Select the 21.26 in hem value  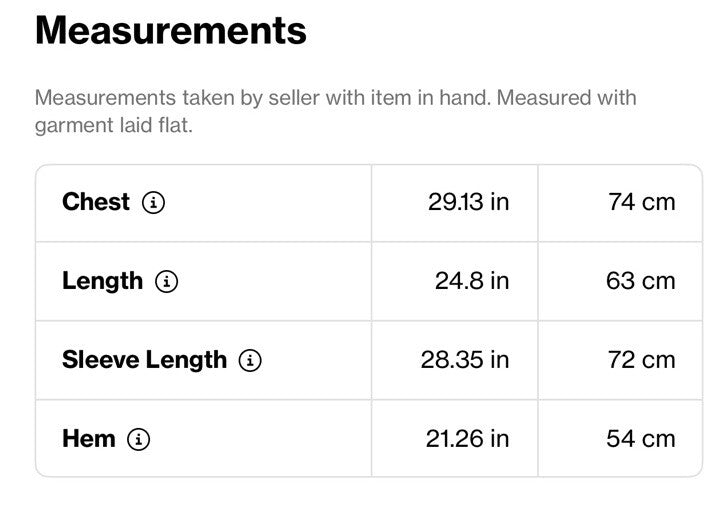coord(468,439)
